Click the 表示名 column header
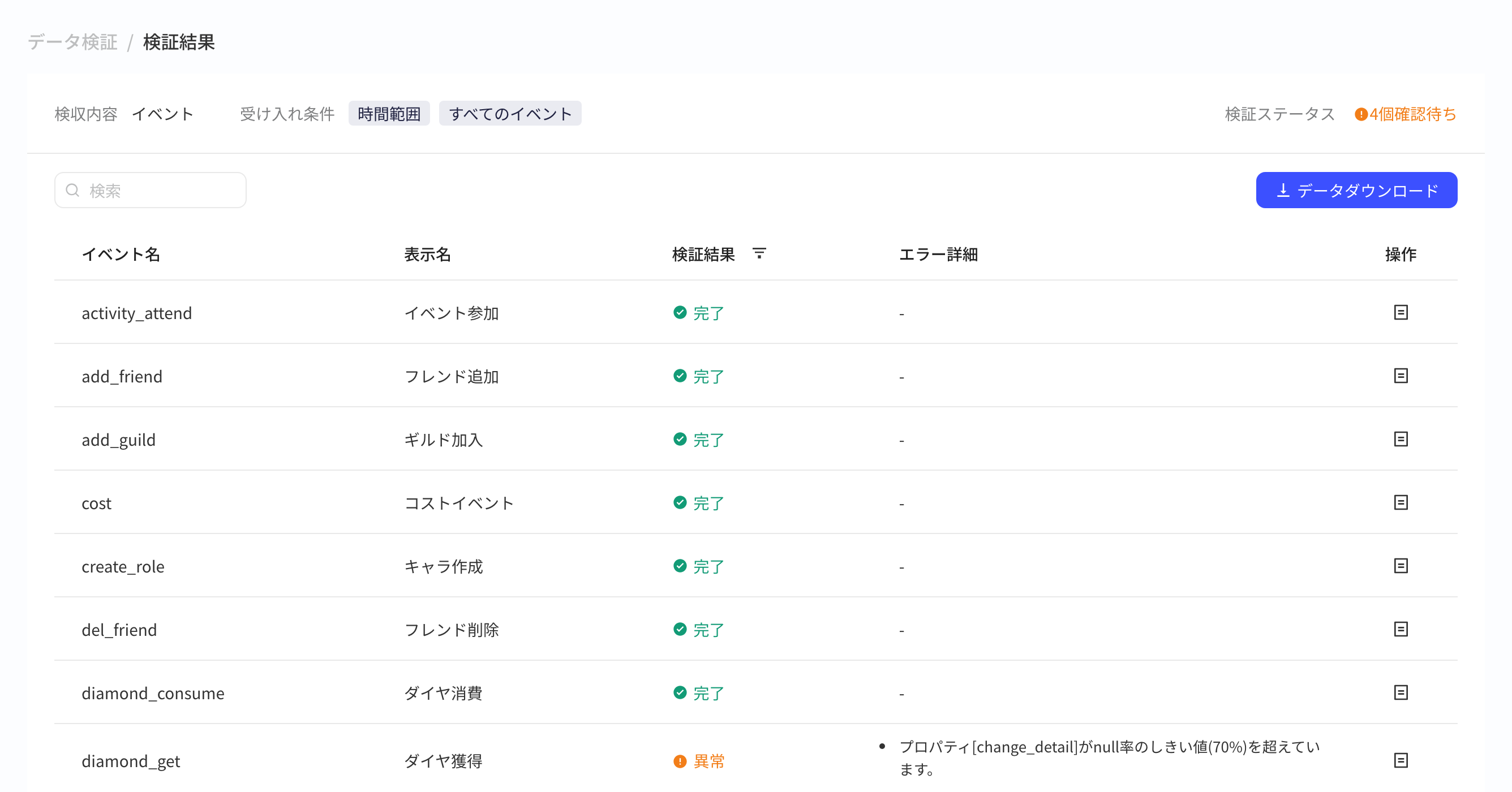The height and width of the screenshot is (792, 1512). [x=427, y=254]
